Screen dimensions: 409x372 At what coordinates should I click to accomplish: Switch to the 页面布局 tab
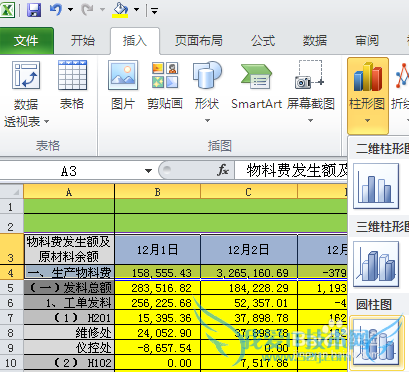(199, 41)
